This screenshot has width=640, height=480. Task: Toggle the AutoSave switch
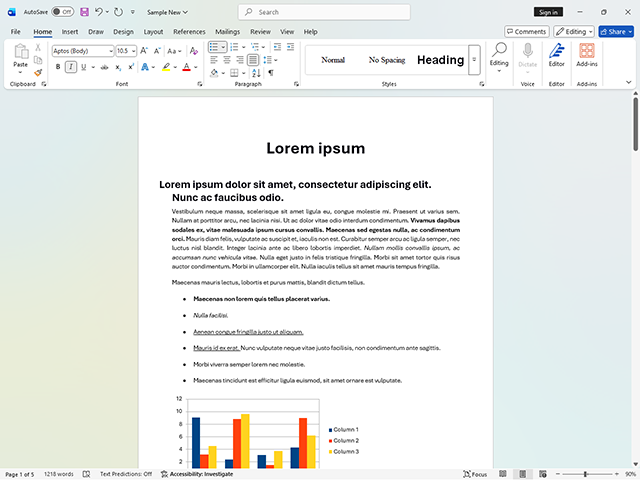coord(62,12)
